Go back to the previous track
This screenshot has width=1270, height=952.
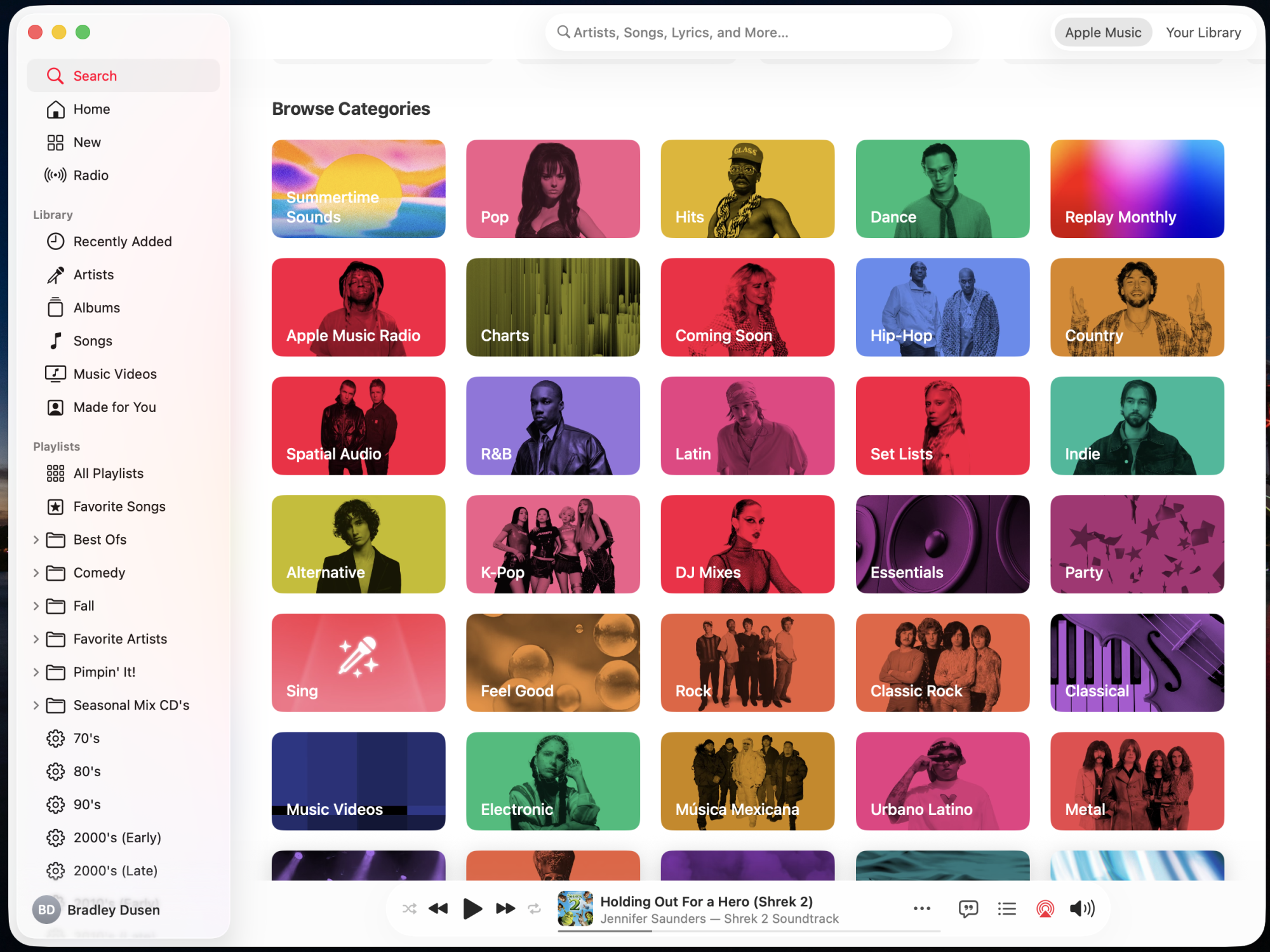click(438, 909)
